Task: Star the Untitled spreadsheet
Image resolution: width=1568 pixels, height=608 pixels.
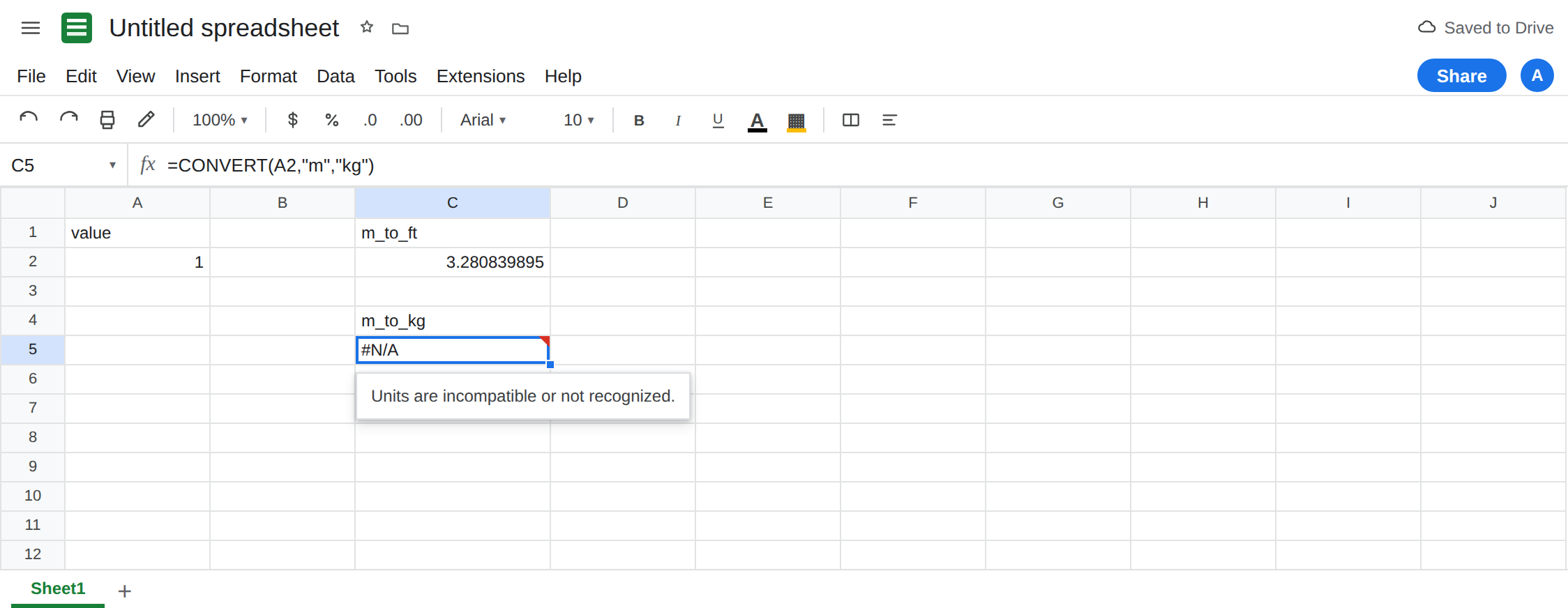Action: click(x=367, y=27)
